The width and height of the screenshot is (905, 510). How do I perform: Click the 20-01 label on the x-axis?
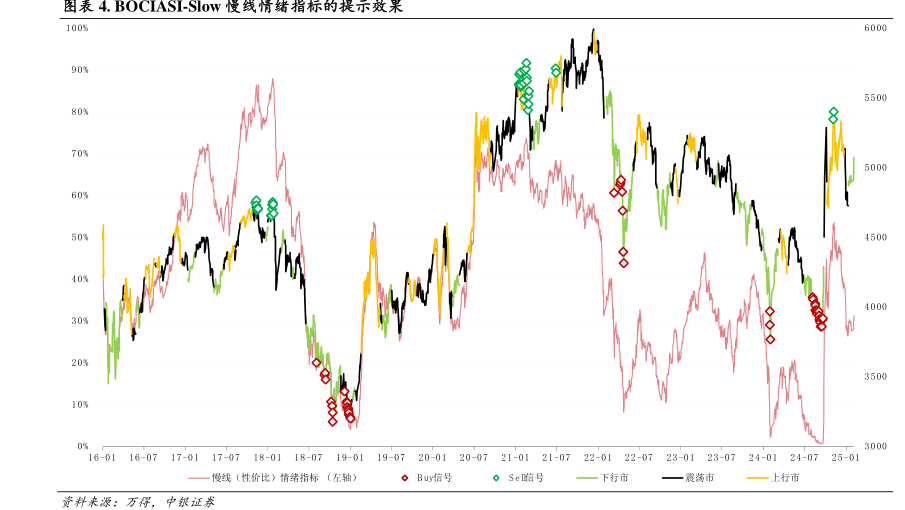tap(432, 457)
